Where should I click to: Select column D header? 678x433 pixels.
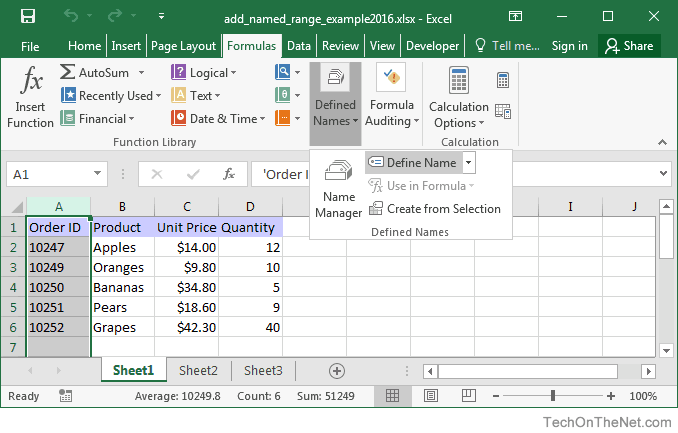(x=250, y=207)
